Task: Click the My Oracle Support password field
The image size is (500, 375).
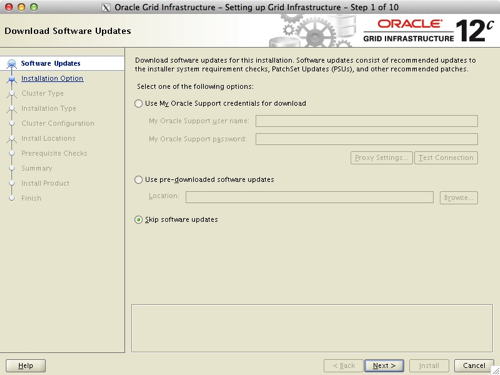Action: 366,139
